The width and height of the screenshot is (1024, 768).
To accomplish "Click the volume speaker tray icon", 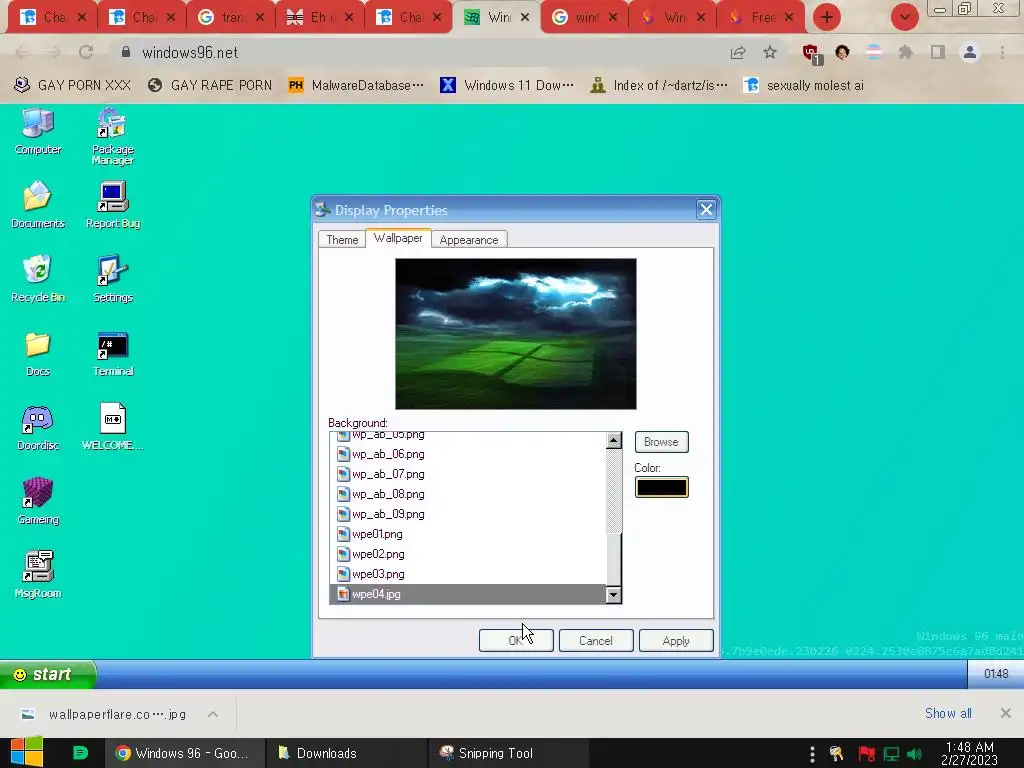I will pyautogui.click(x=914, y=754).
